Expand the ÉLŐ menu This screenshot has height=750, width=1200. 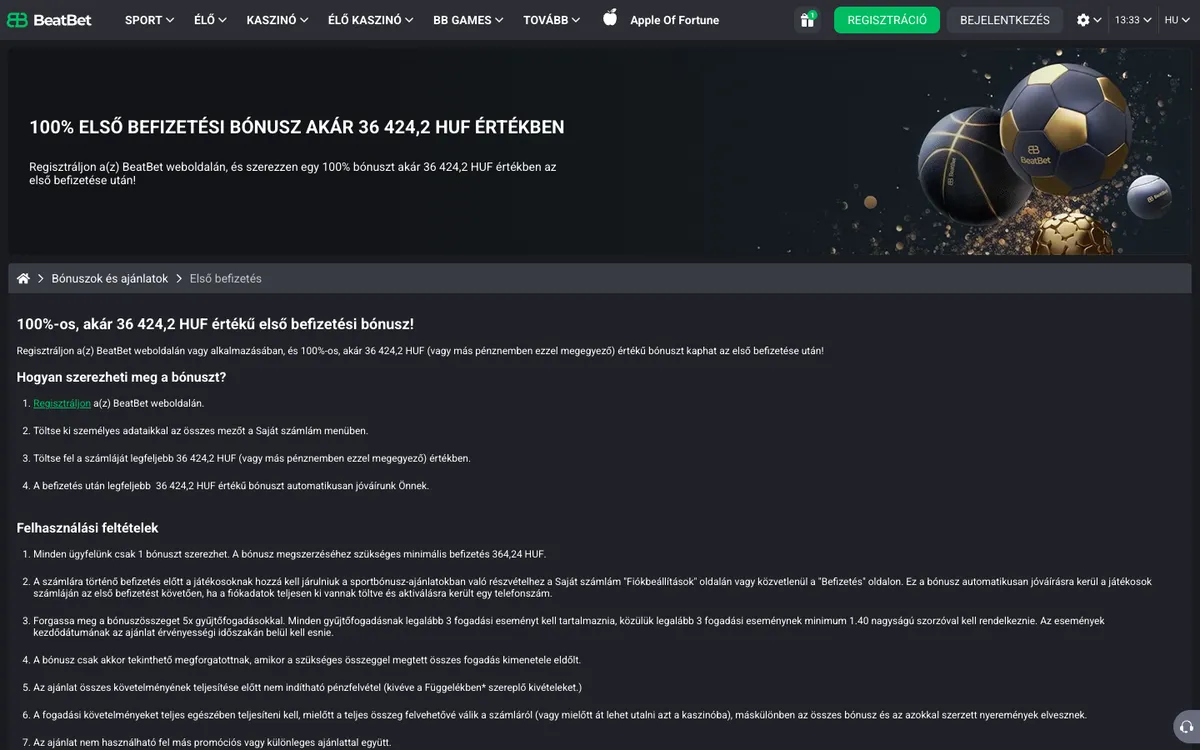point(210,20)
